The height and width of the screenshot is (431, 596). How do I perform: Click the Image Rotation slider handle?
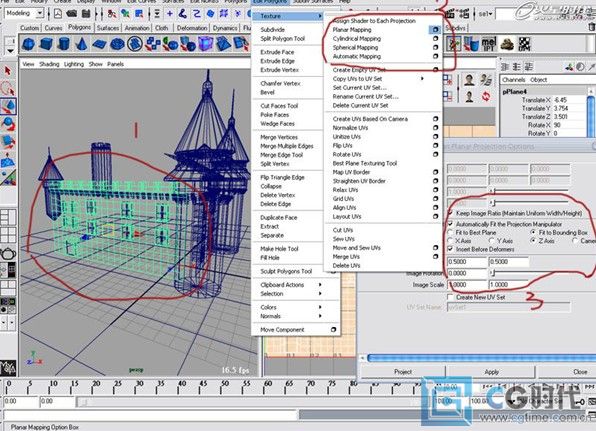[492, 273]
